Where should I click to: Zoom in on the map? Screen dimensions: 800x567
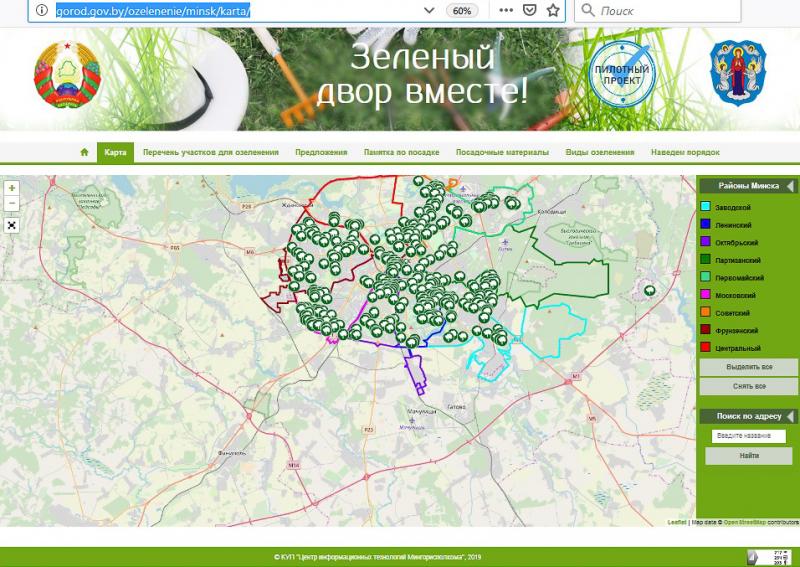12,188
